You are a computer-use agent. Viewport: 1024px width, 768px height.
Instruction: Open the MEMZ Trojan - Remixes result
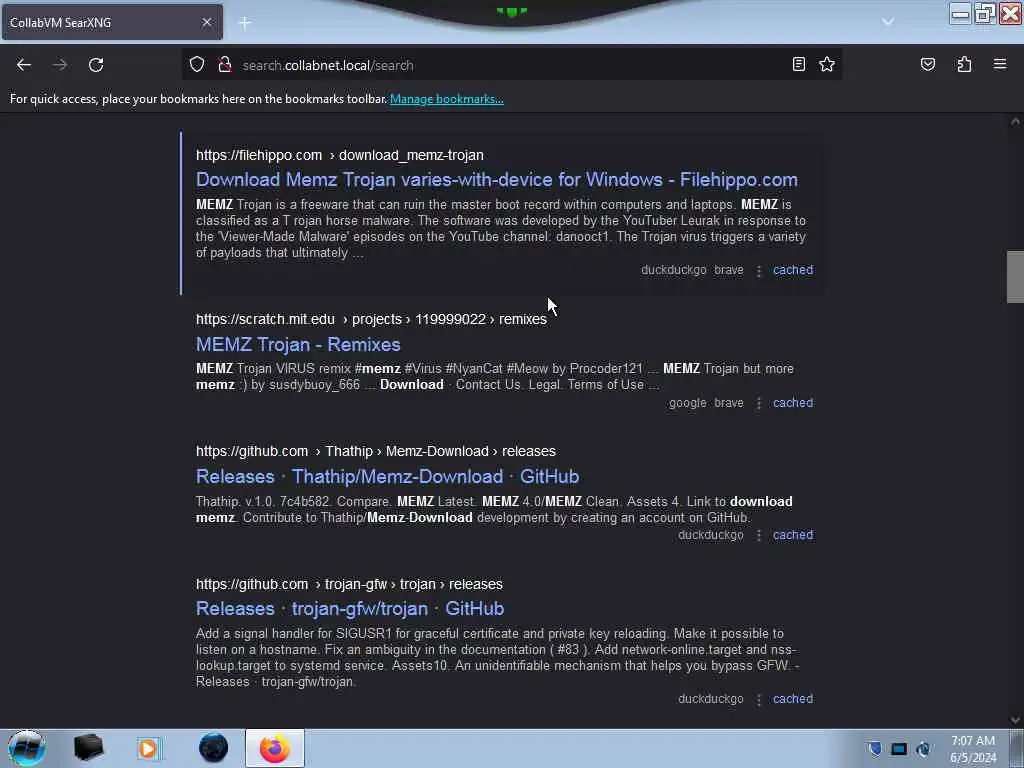tap(298, 344)
